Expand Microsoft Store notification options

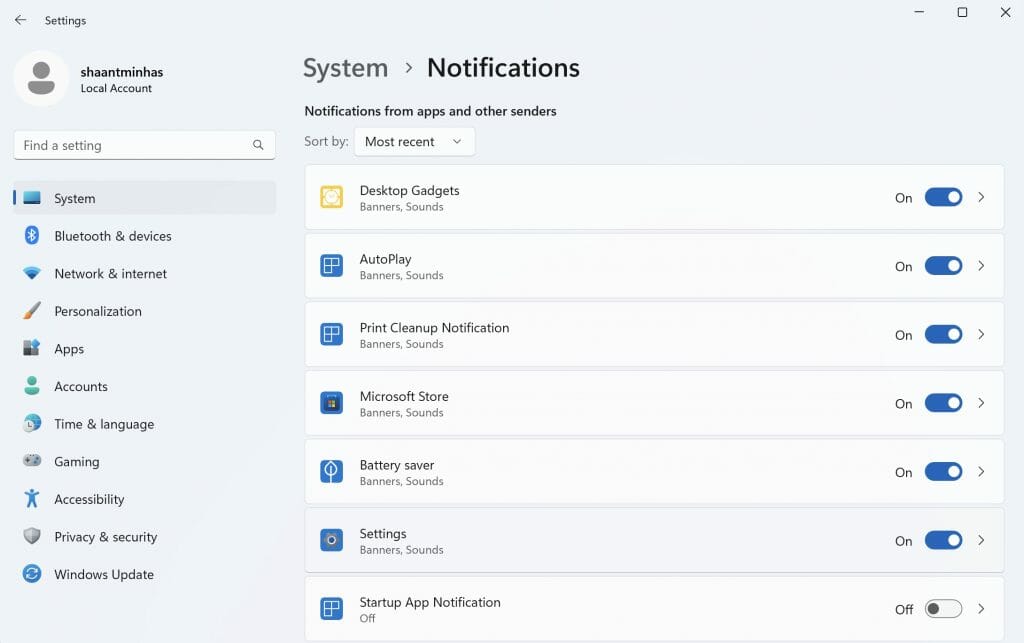[x=980, y=403]
